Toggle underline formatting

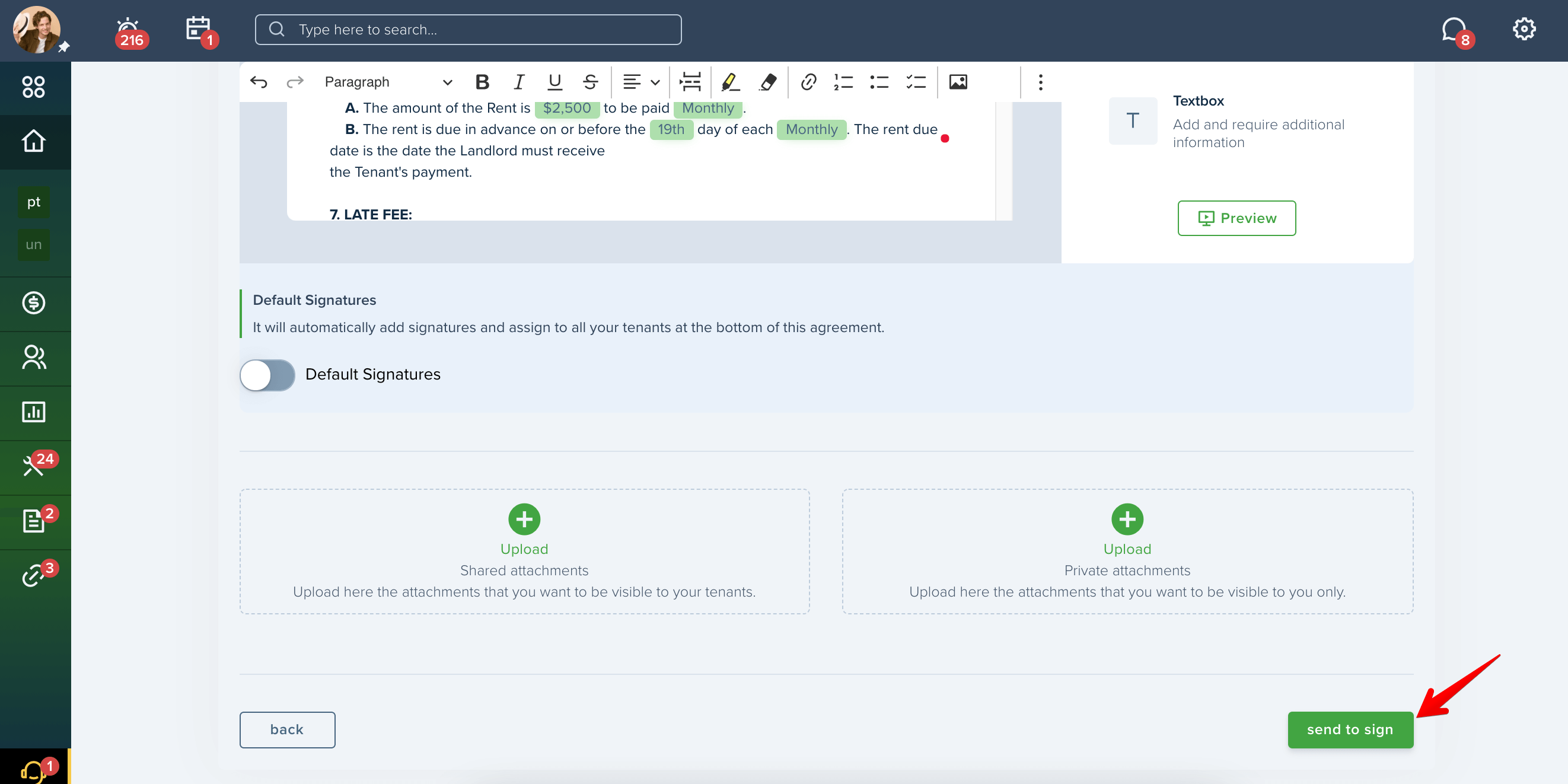(554, 82)
